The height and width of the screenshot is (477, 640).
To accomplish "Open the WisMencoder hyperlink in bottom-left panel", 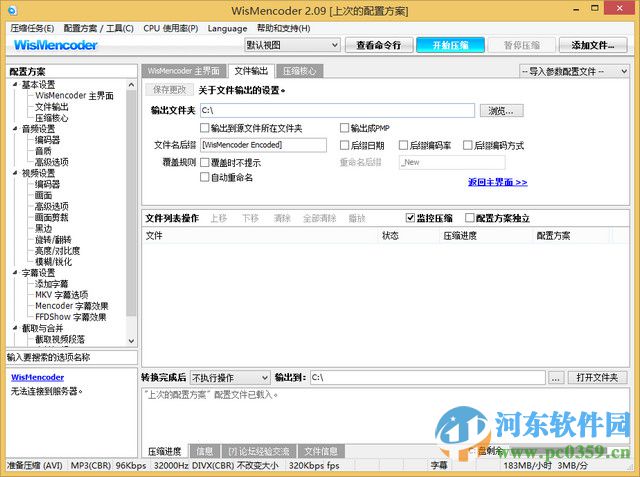I will click(38, 377).
